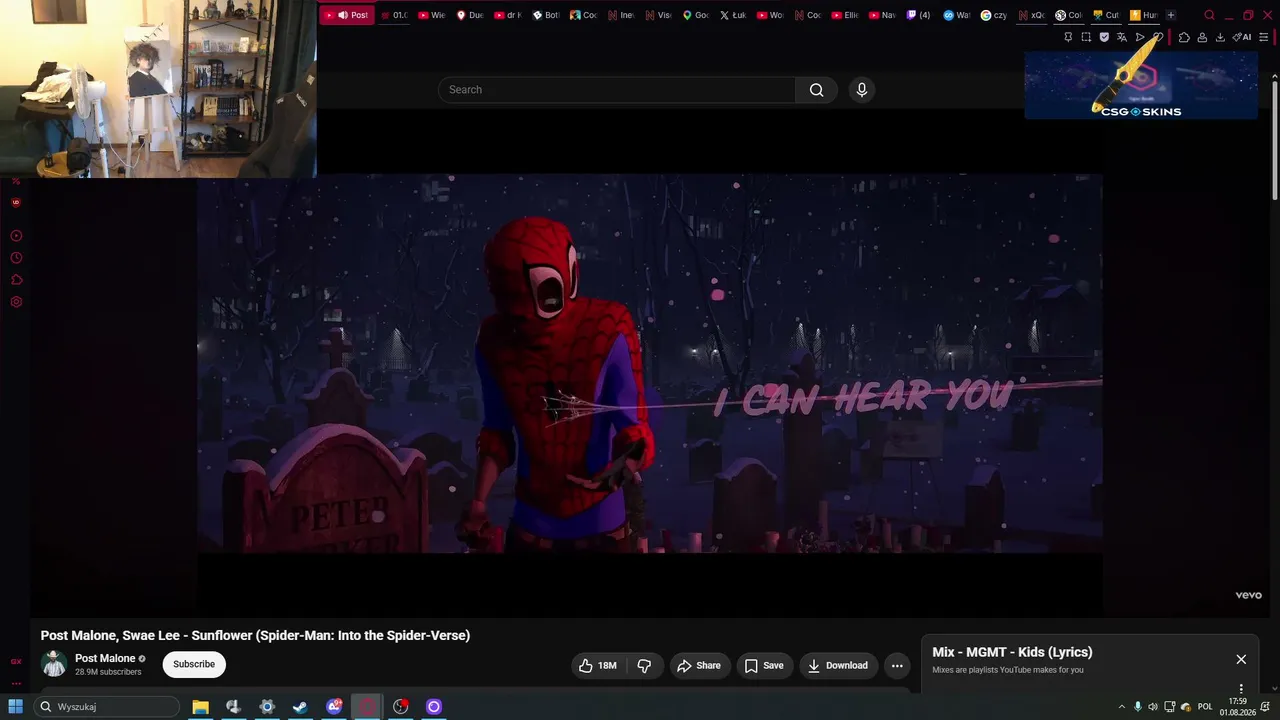Switch to the 'Łuk' X tab

[x=733, y=15]
